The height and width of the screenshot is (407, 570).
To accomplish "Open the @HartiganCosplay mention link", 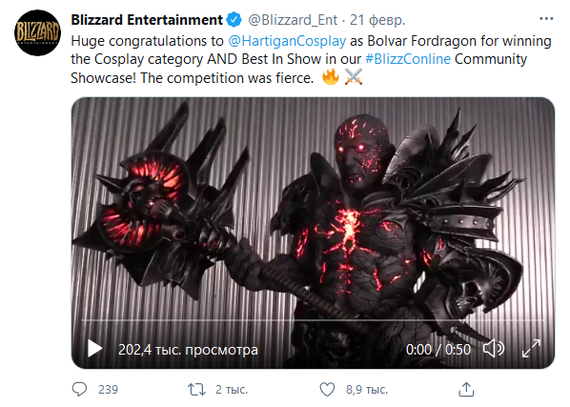I will 287,41.
